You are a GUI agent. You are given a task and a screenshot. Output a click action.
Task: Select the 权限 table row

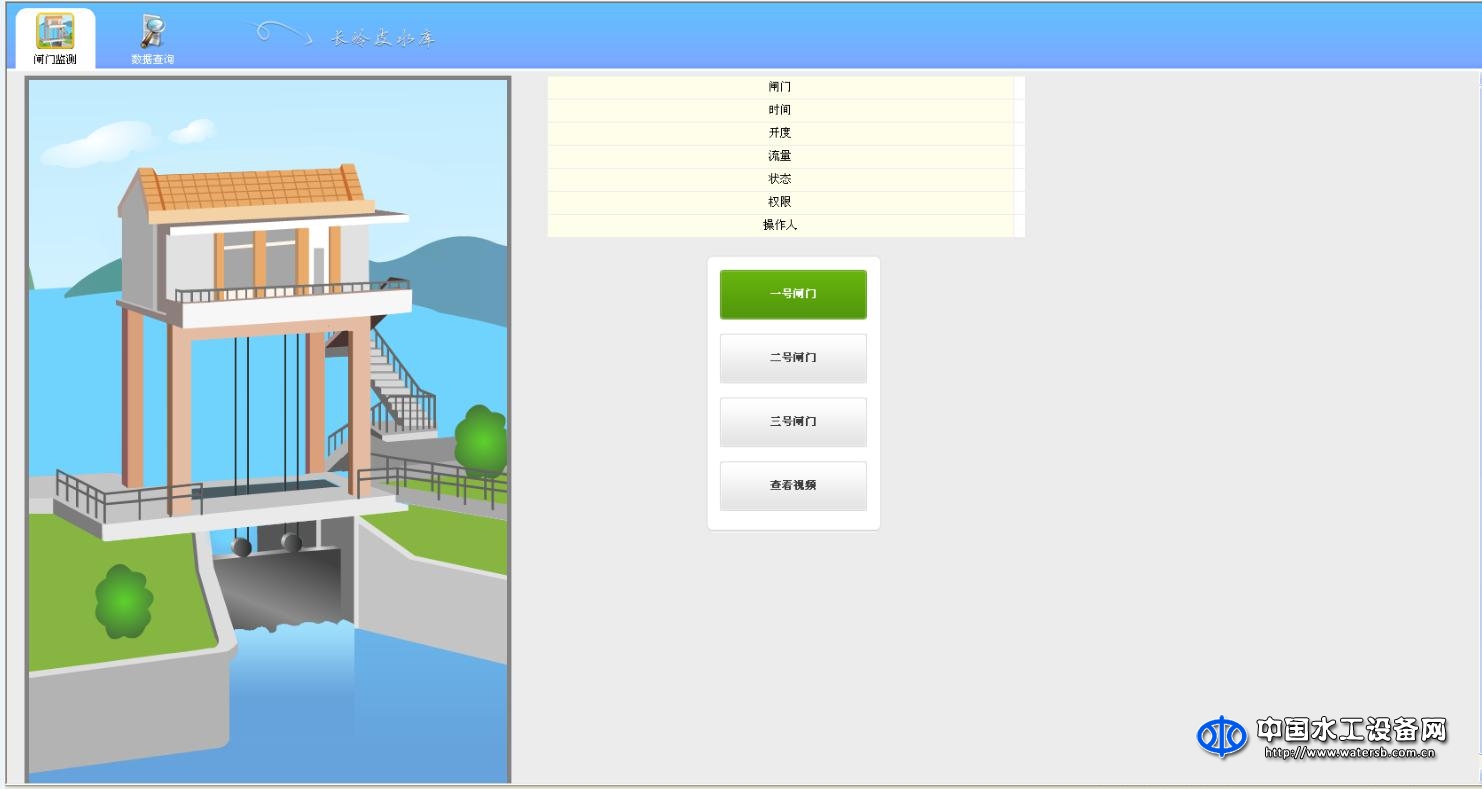coord(780,202)
